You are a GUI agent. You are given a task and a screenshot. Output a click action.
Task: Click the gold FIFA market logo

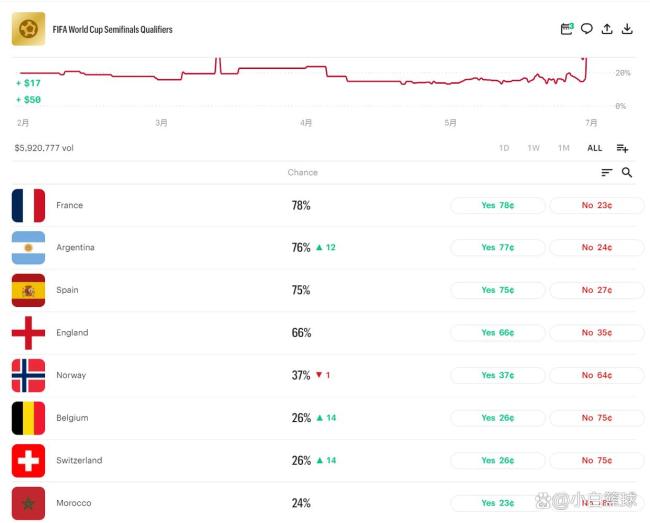28,29
